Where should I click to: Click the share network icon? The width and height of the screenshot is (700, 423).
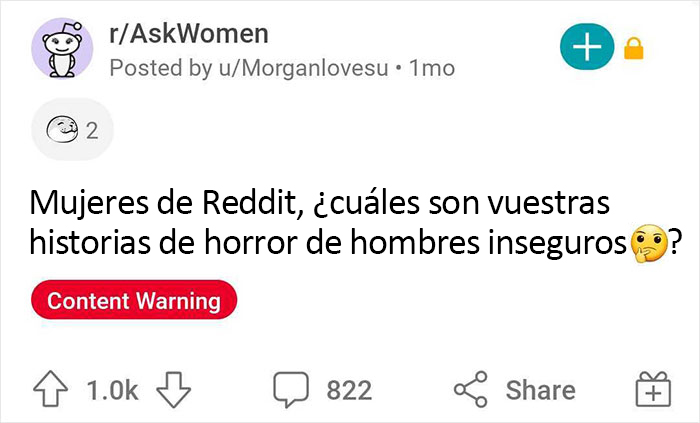(471, 389)
